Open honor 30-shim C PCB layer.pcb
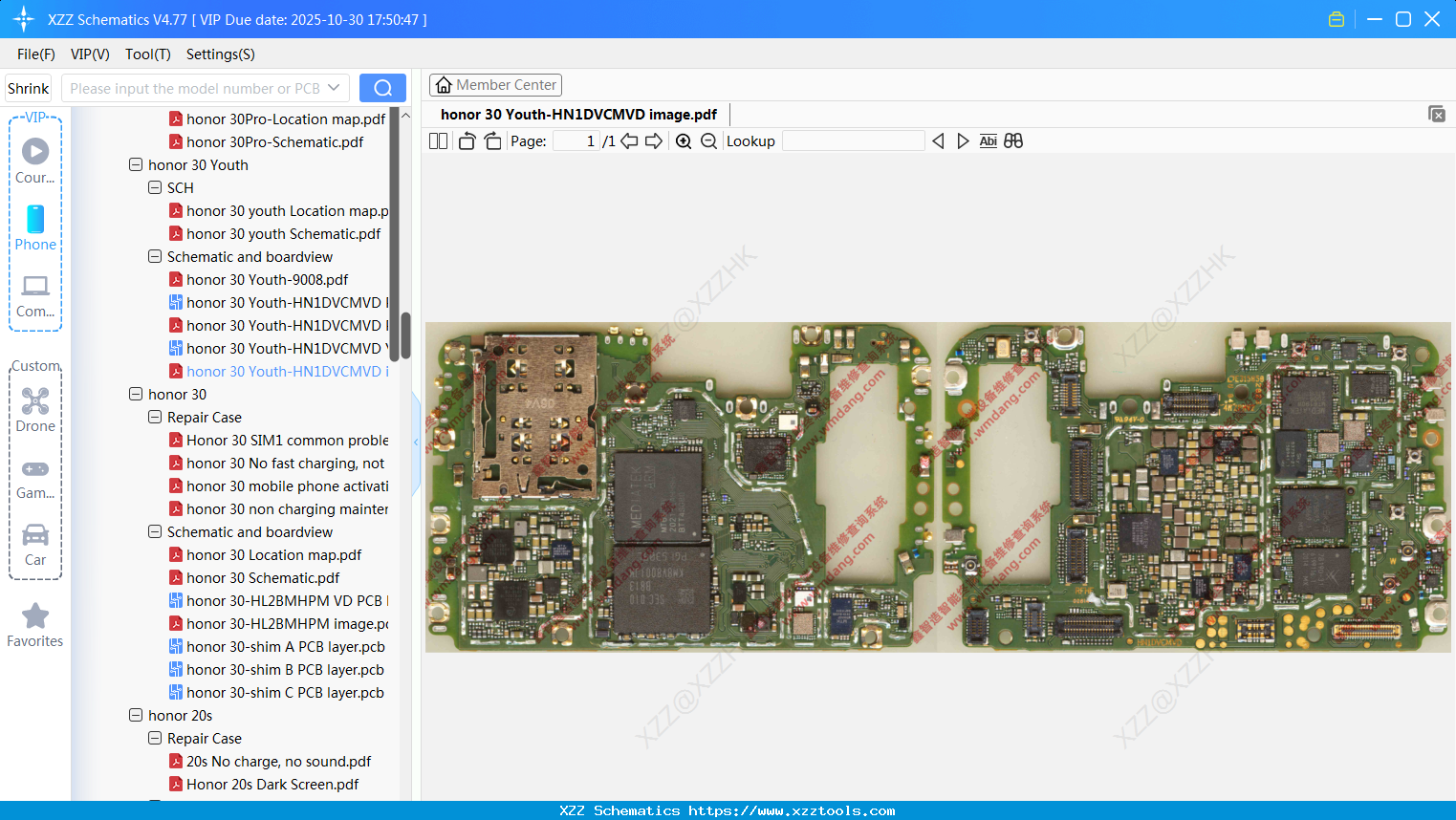 (x=285, y=692)
